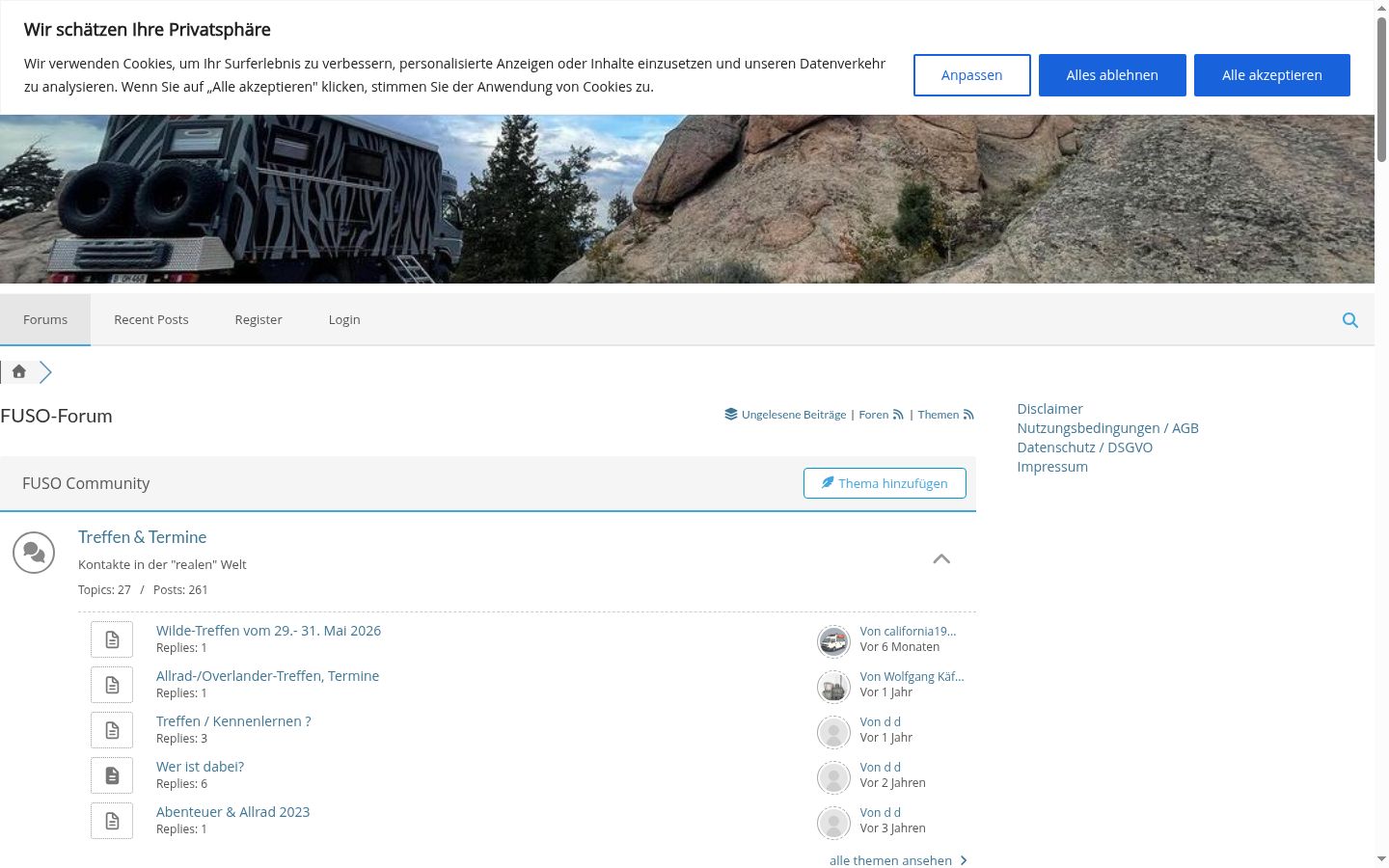1389x868 pixels.
Task: Click arrow next to alle themen ansehen
Action: [x=964, y=860]
